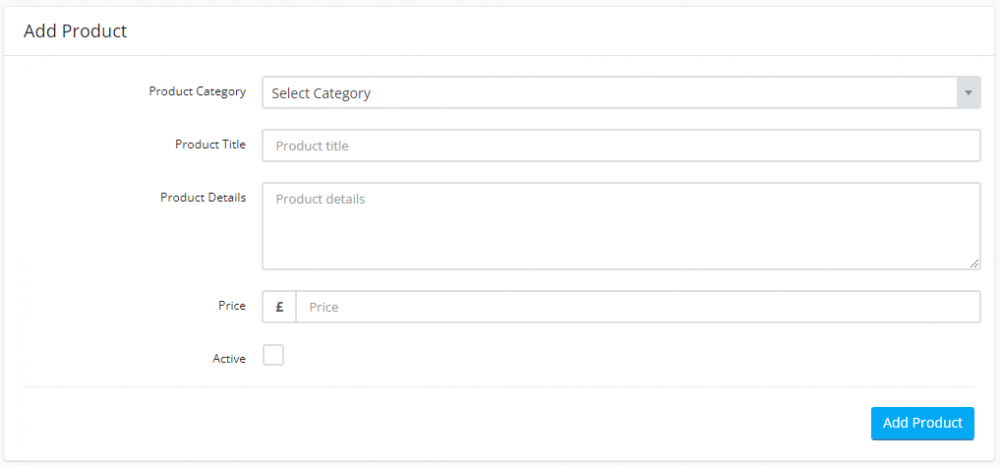Grab the Product details textarea resize handle
The width and height of the screenshot is (1000, 465).
pyautogui.click(x=974, y=264)
